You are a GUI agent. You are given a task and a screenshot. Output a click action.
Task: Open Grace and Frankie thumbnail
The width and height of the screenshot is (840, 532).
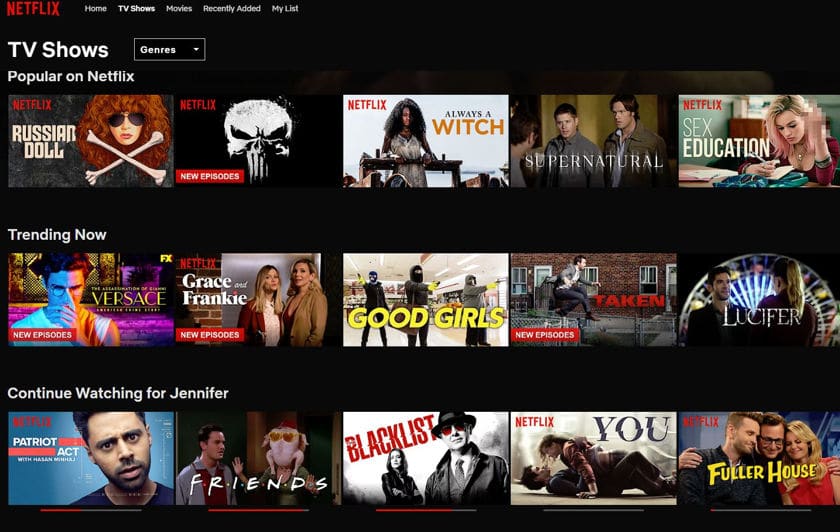[x=258, y=299]
